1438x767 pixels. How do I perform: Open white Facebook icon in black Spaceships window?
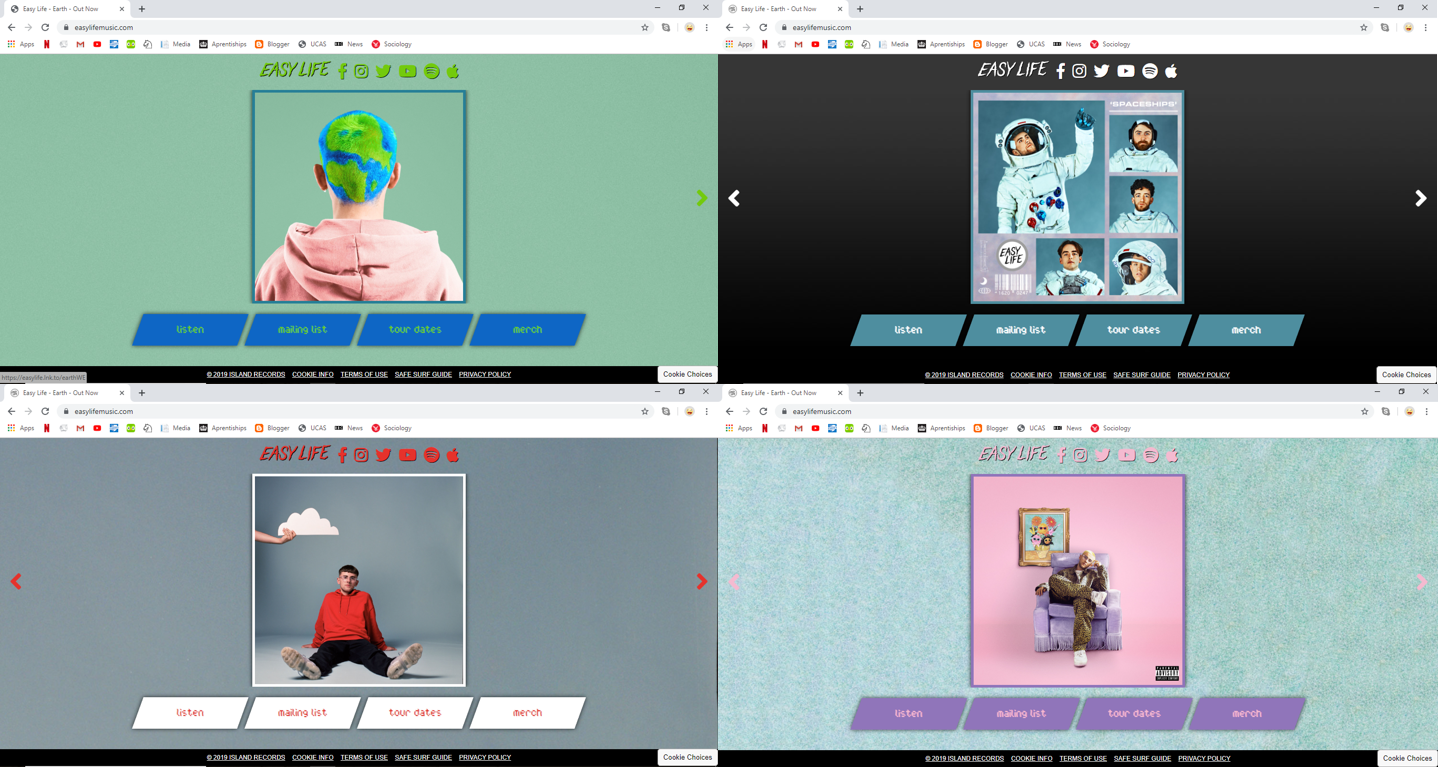click(x=1060, y=71)
